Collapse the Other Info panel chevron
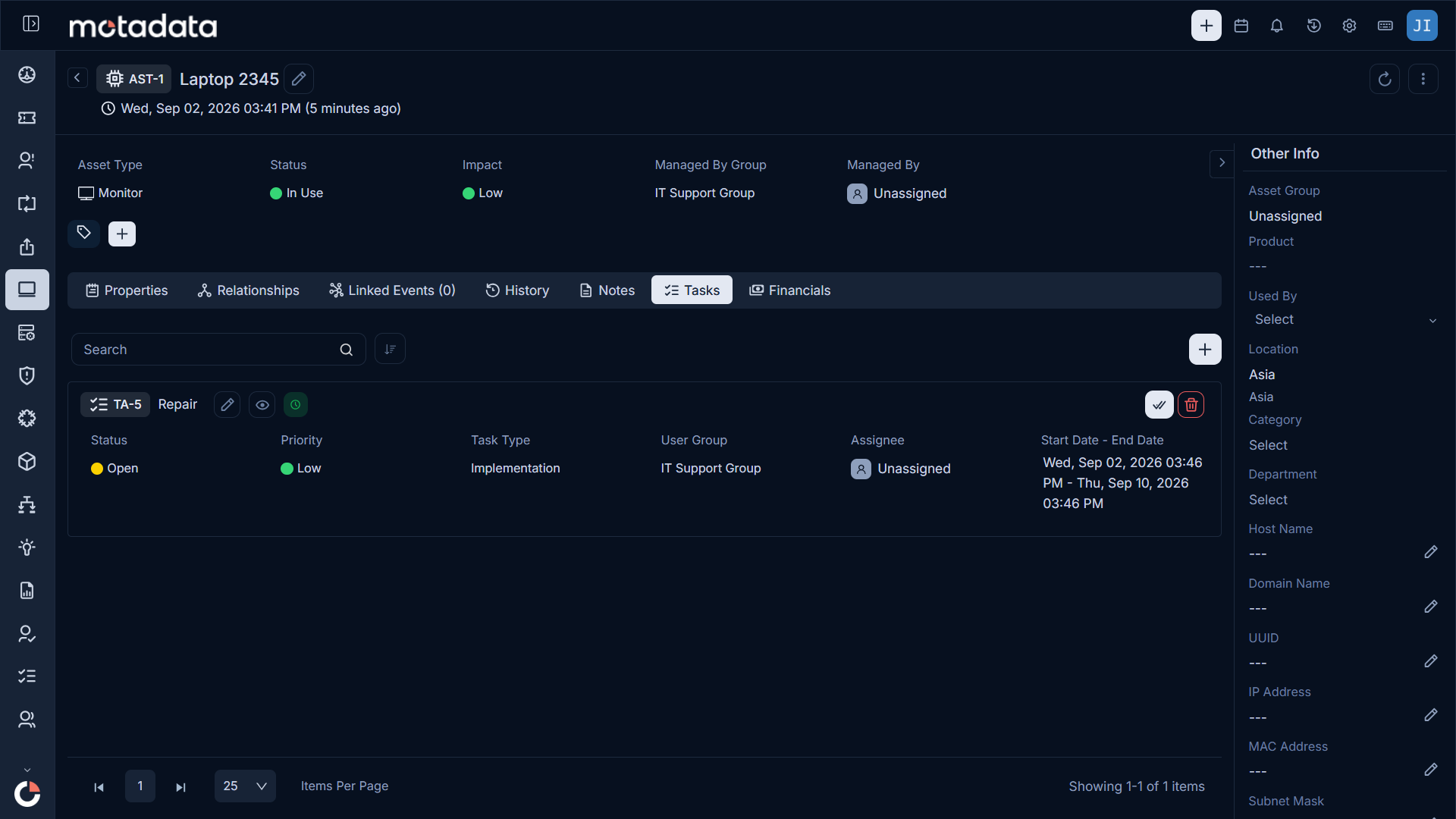The image size is (1456, 819). 1222,162
